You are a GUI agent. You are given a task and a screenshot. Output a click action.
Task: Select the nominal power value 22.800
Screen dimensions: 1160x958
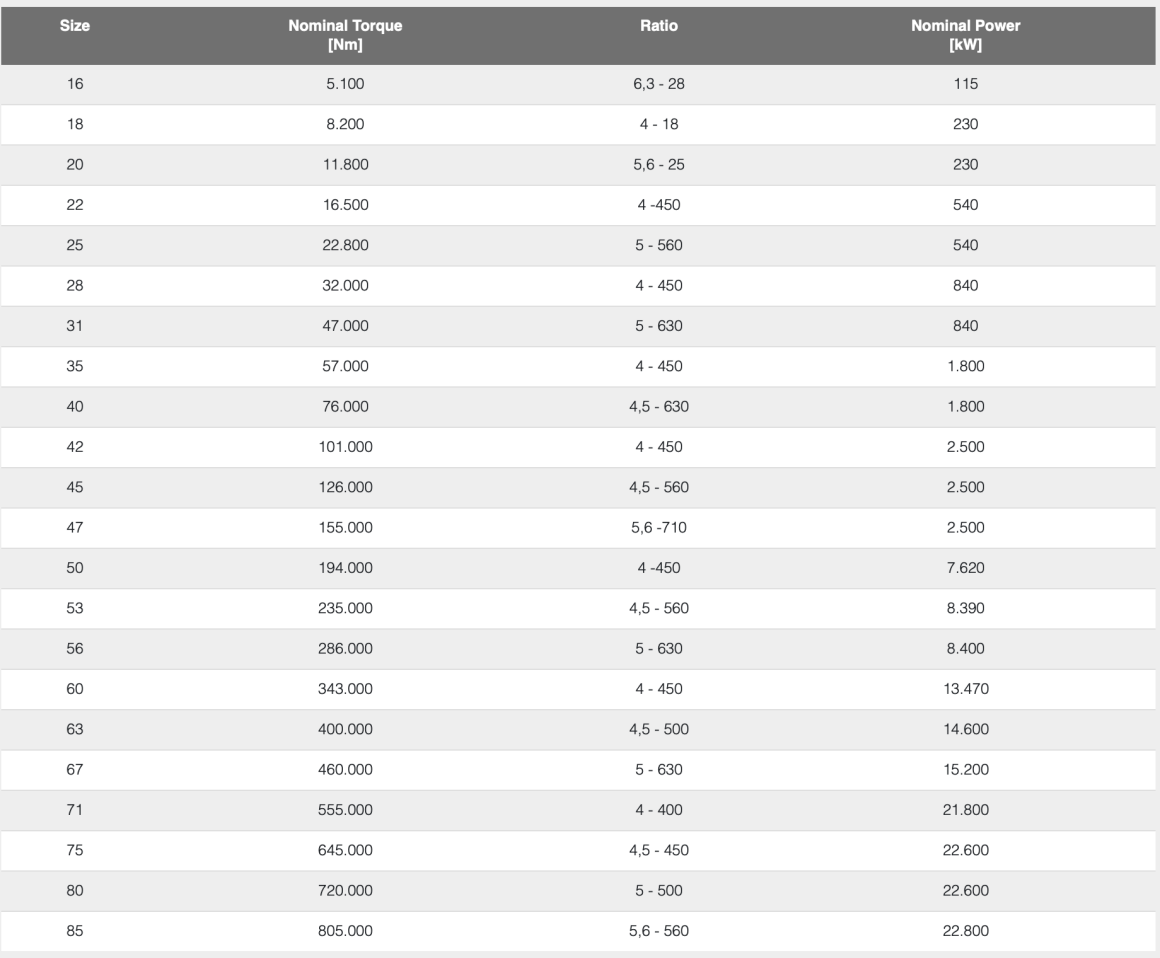[x=965, y=931]
